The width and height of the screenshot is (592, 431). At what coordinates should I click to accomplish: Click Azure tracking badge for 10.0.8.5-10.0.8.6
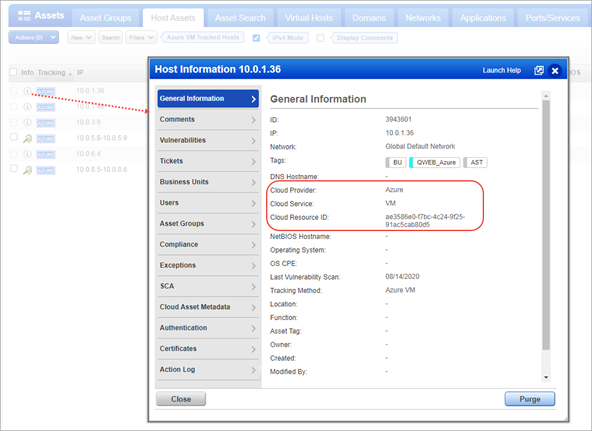point(46,171)
